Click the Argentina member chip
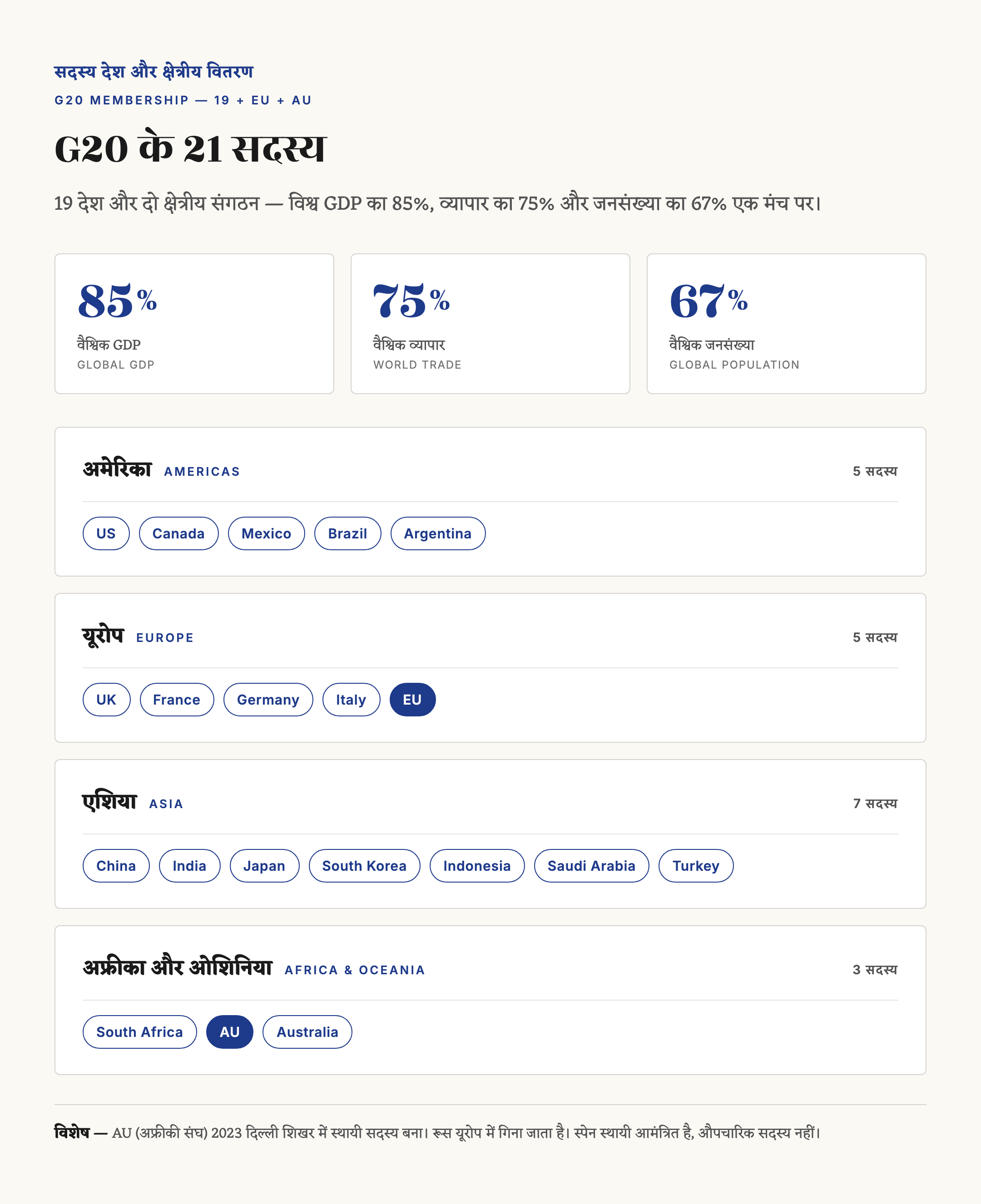Screen dimensions: 981x1204 (438, 533)
